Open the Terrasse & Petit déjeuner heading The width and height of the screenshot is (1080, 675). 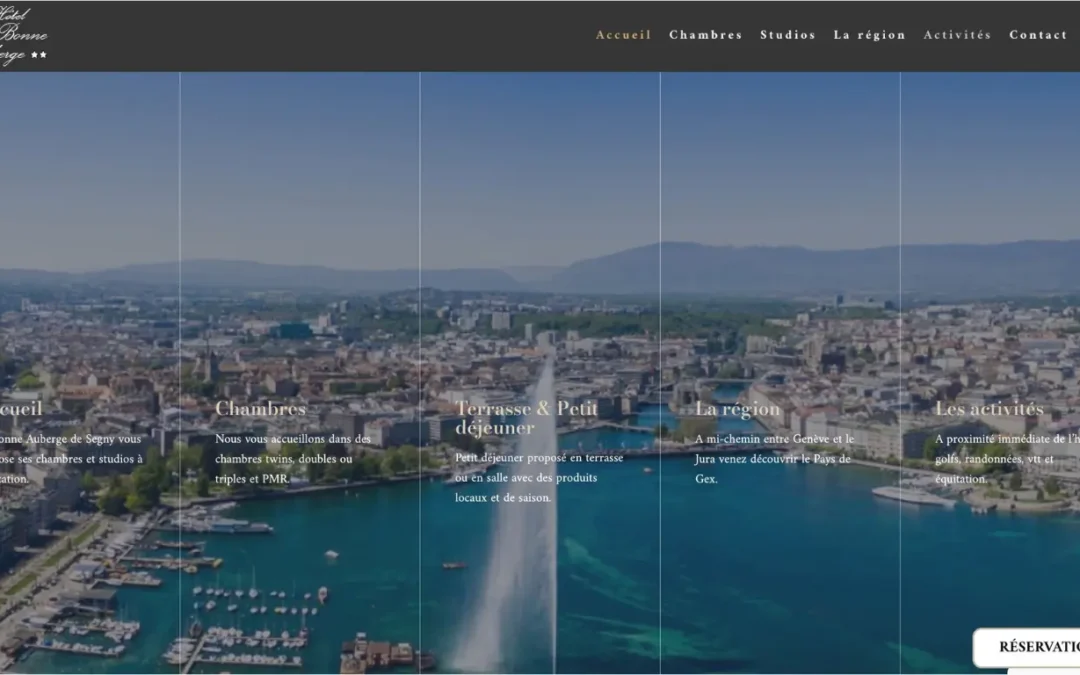click(x=526, y=418)
